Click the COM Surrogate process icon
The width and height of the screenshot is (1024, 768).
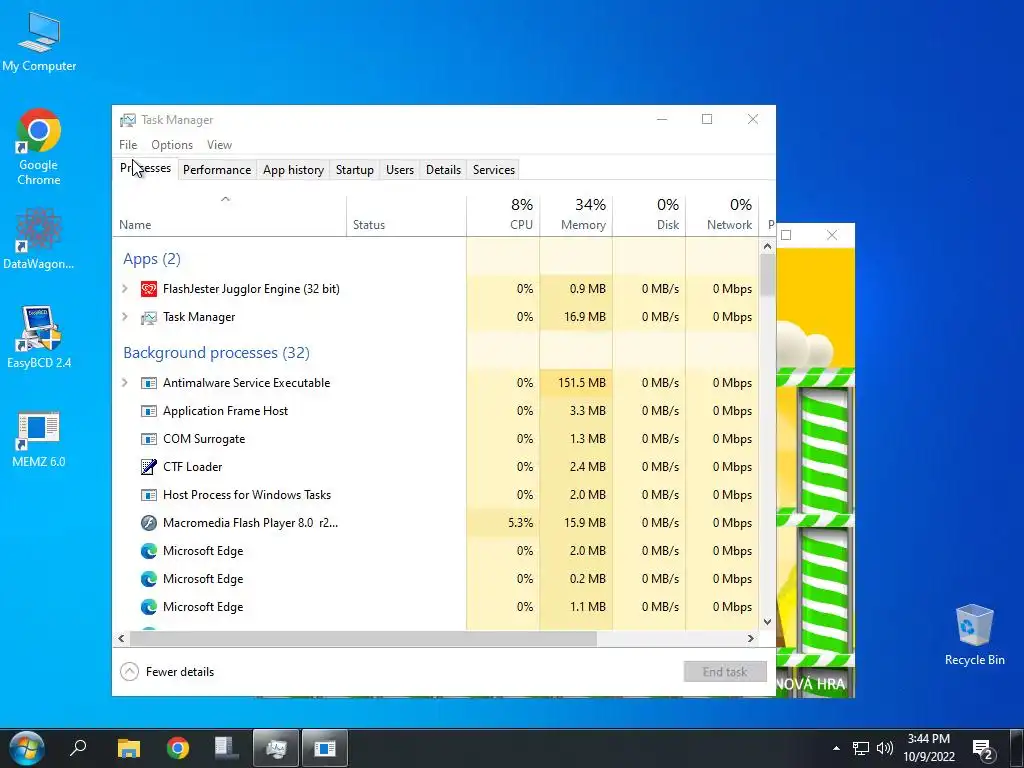(149, 440)
